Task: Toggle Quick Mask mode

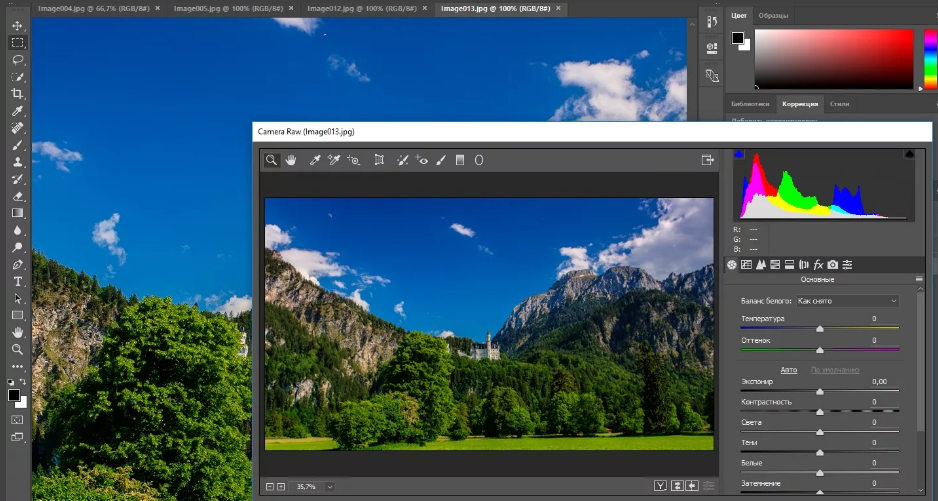Action: (x=17, y=420)
